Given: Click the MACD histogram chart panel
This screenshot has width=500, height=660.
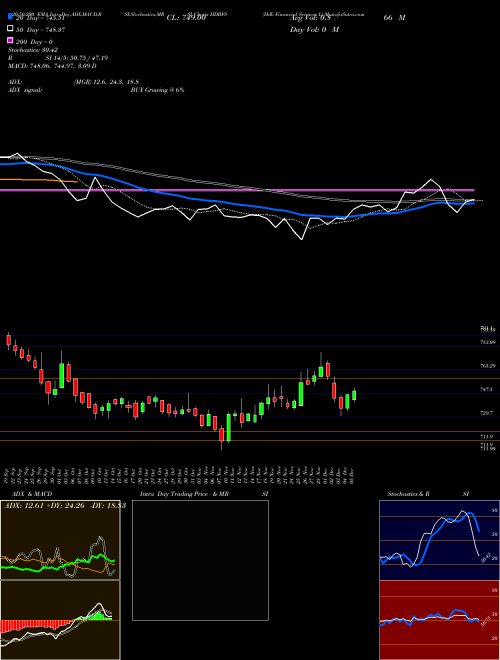Looking at the screenshot, I should (60, 620).
